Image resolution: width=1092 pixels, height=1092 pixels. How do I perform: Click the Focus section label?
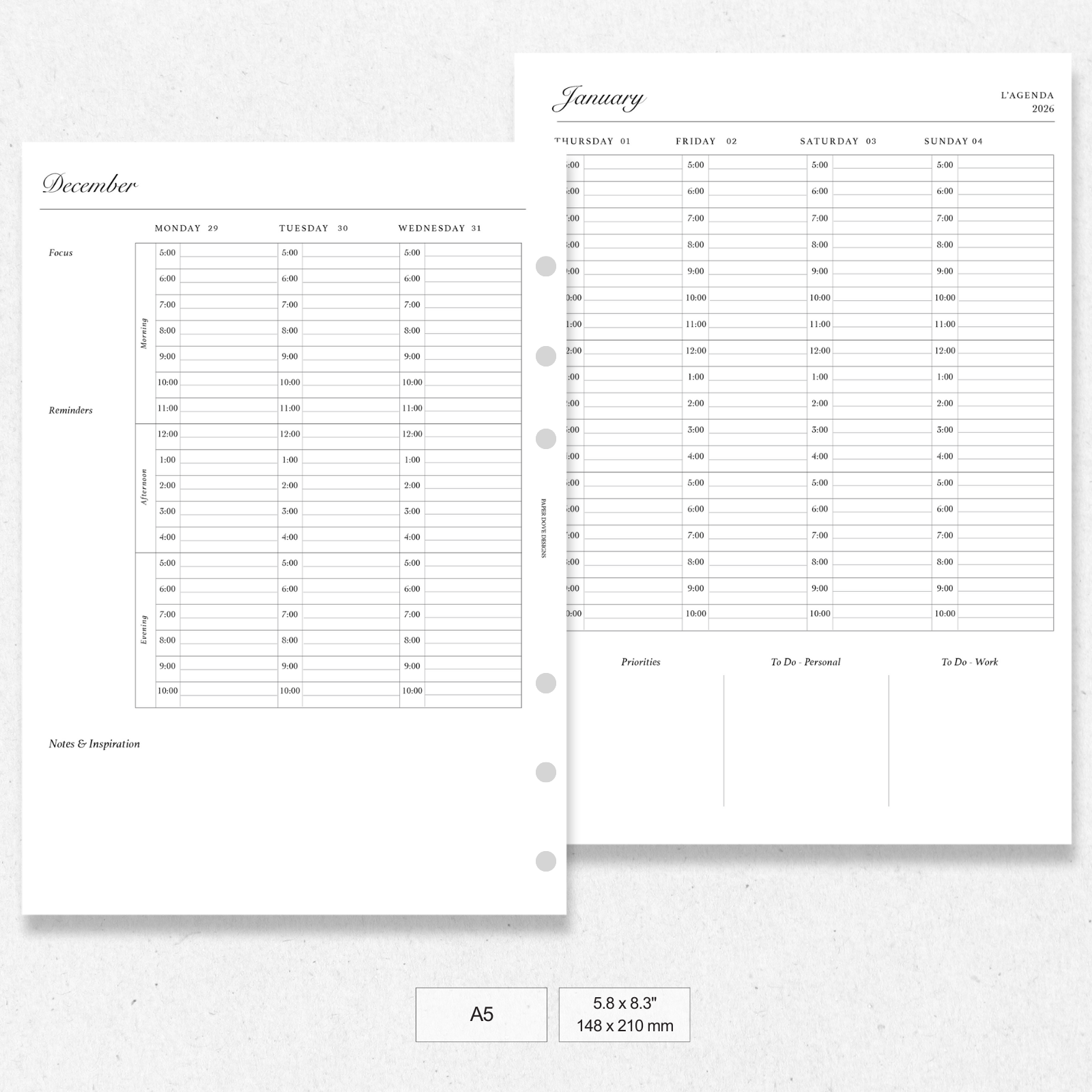click(61, 253)
